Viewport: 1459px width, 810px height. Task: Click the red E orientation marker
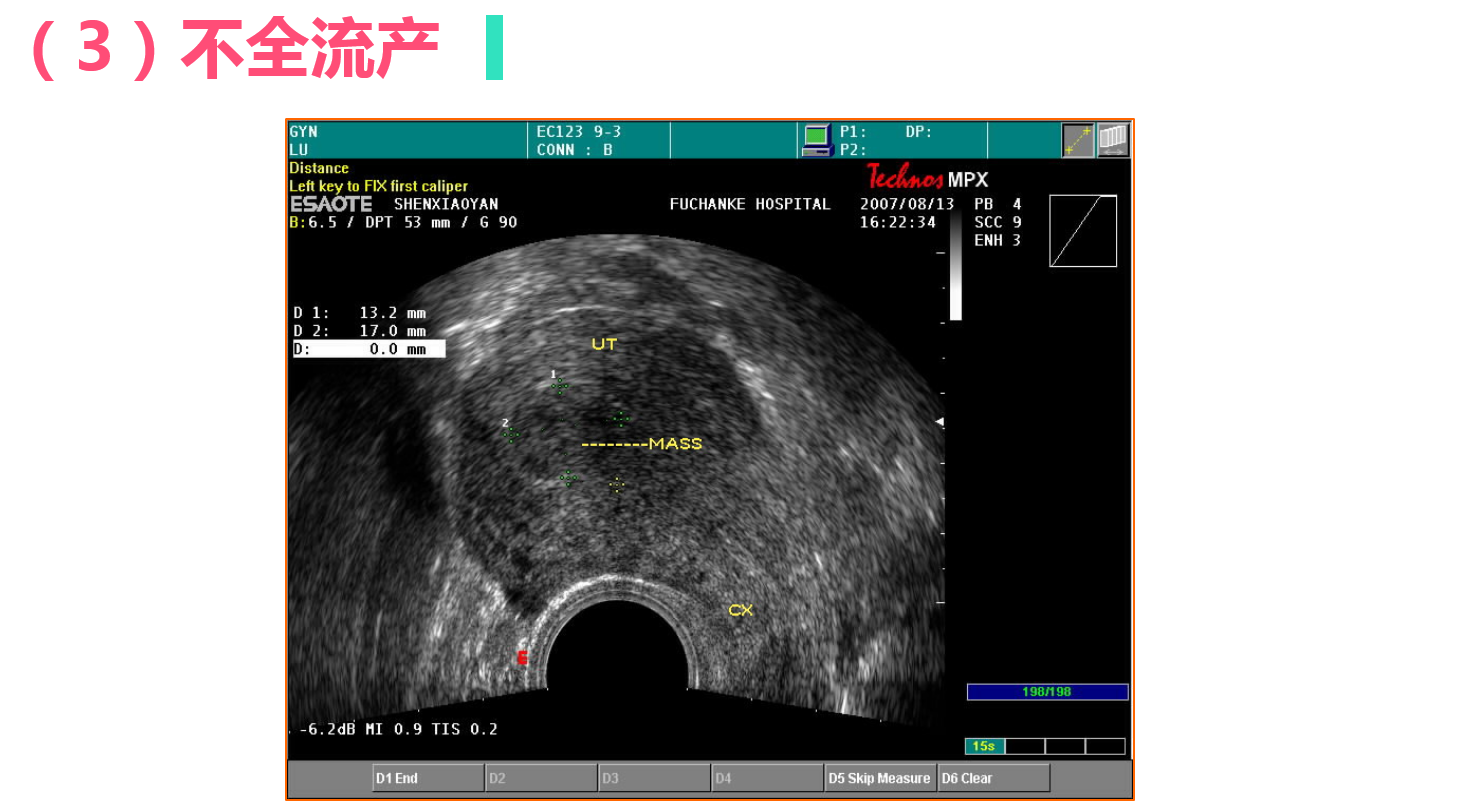coord(521,657)
